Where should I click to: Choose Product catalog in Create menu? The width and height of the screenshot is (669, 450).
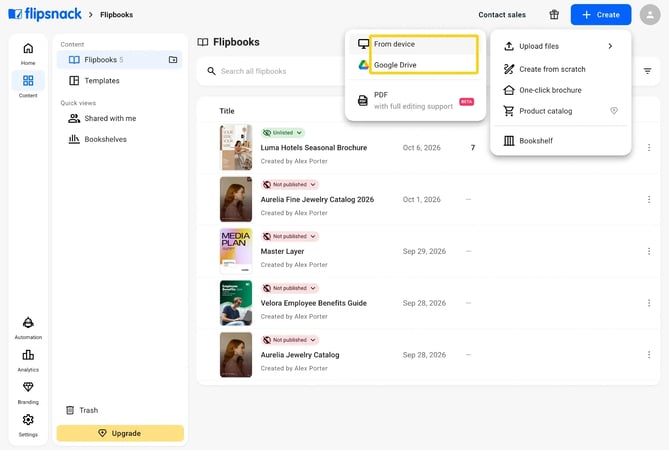(560, 111)
